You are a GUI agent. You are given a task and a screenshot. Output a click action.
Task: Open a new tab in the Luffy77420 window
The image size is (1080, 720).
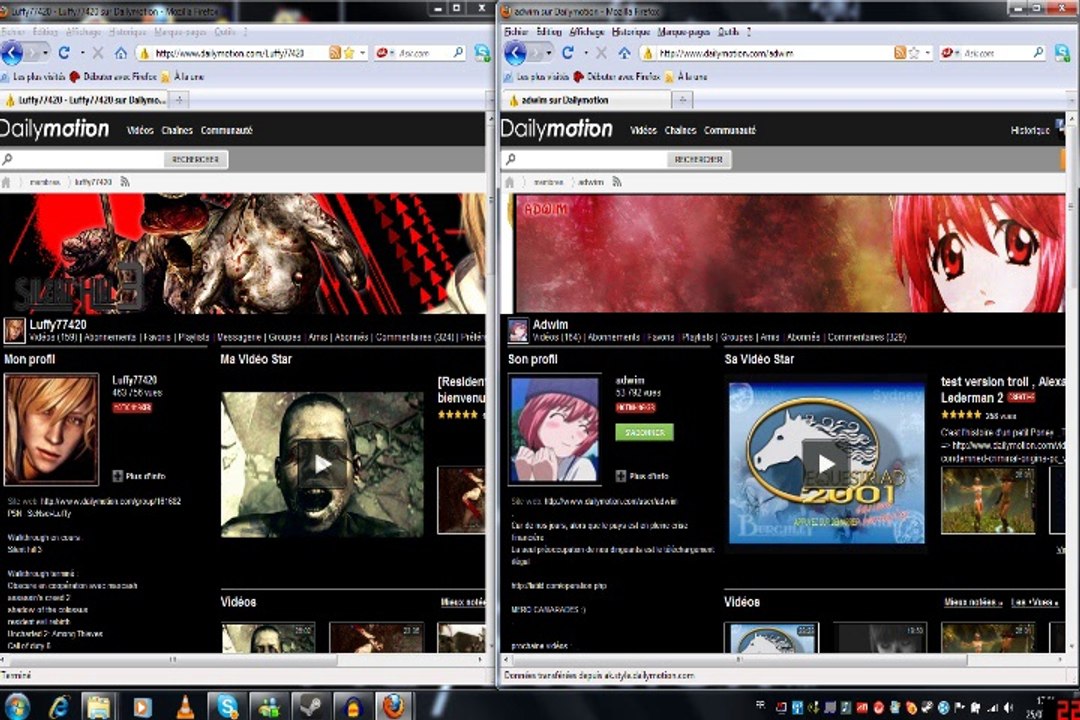click(x=178, y=100)
